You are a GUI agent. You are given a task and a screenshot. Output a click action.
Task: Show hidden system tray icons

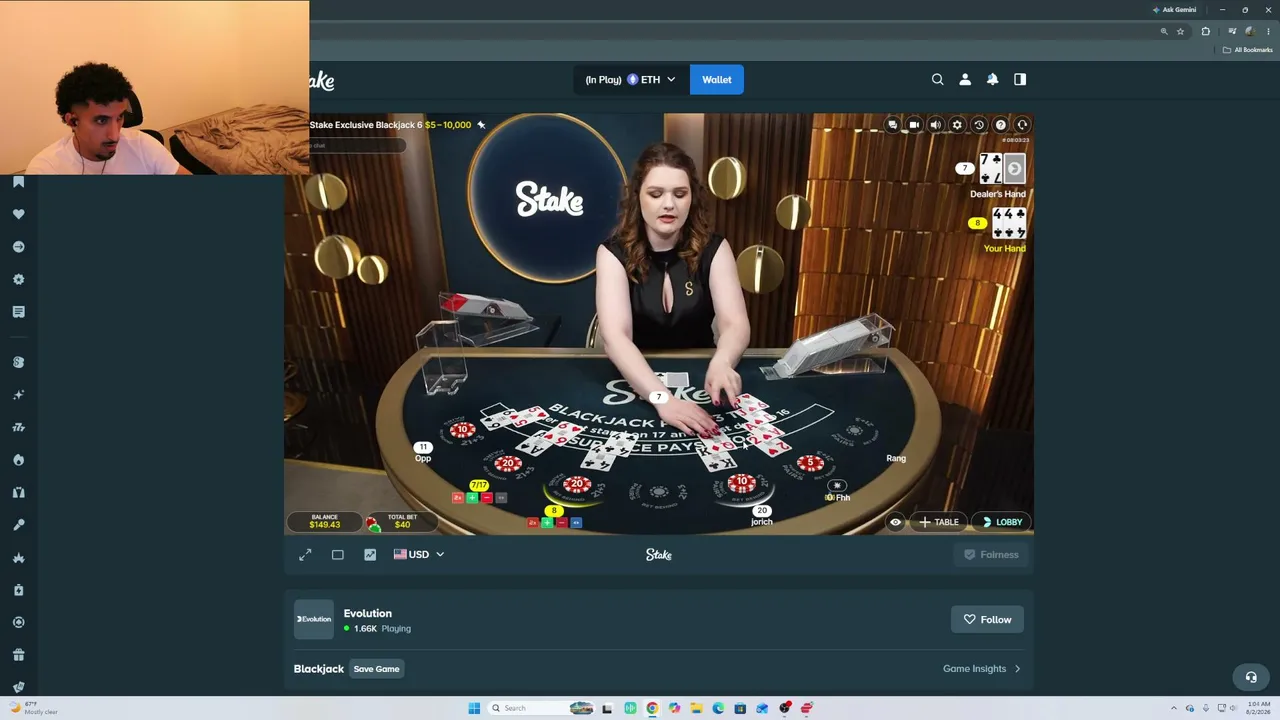[x=1176, y=708]
